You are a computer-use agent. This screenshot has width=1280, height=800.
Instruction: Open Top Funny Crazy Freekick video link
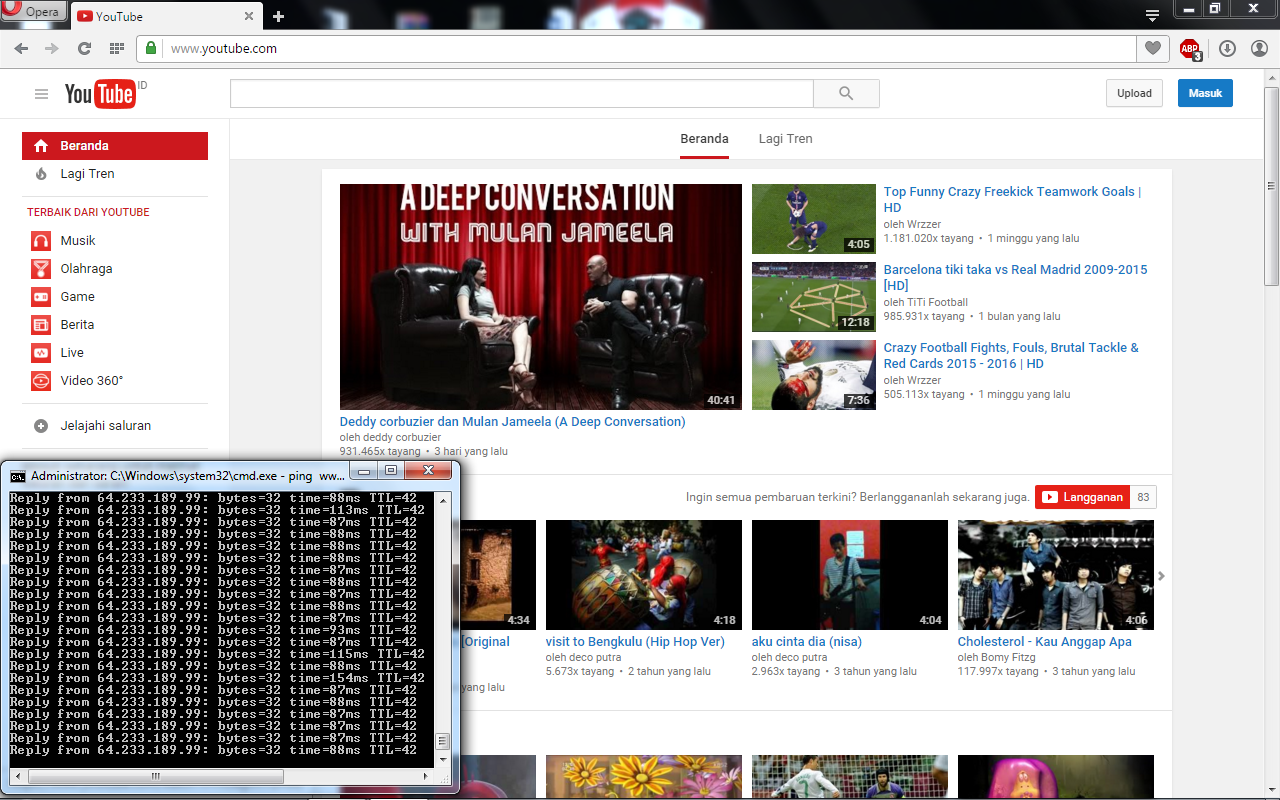[1012, 199]
